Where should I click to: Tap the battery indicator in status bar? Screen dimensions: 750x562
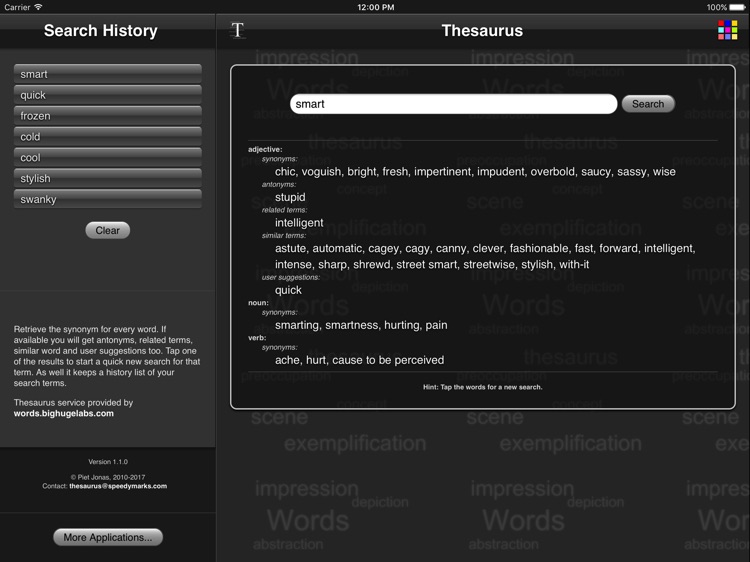pyautogui.click(x=737, y=7)
